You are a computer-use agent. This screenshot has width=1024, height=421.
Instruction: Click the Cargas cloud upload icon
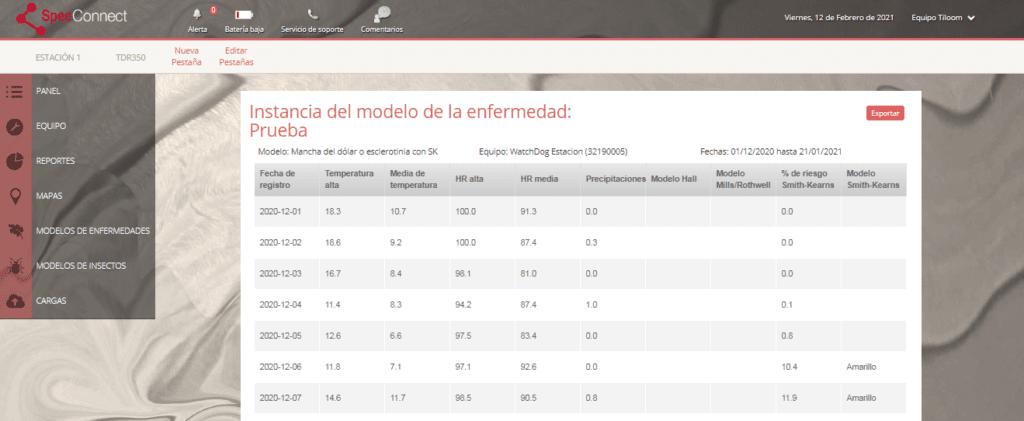[x=14, y=301]
